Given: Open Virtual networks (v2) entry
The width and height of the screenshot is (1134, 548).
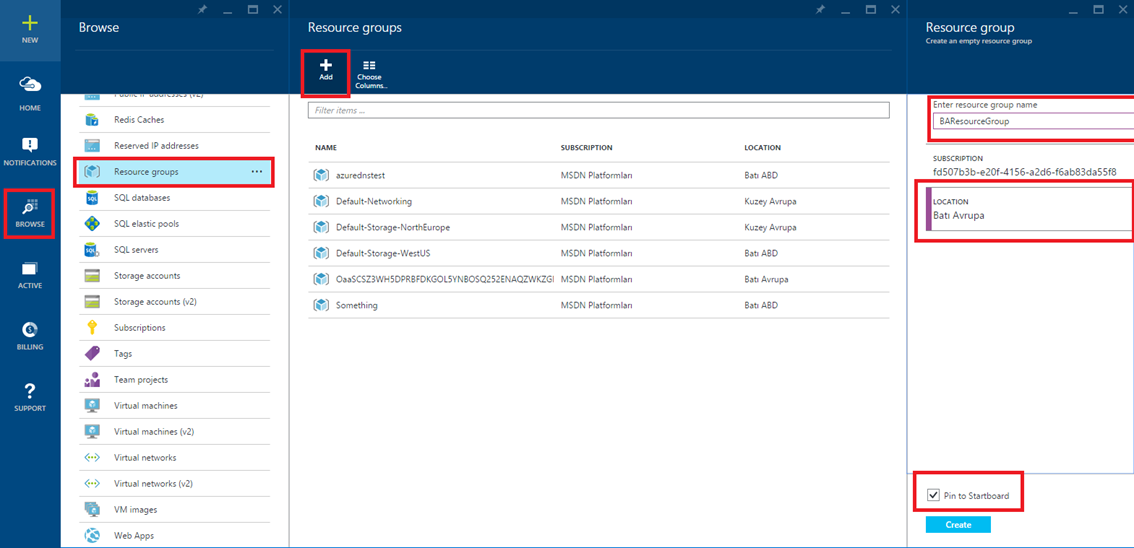Looking at the screenshot, I should click(174, 484).
